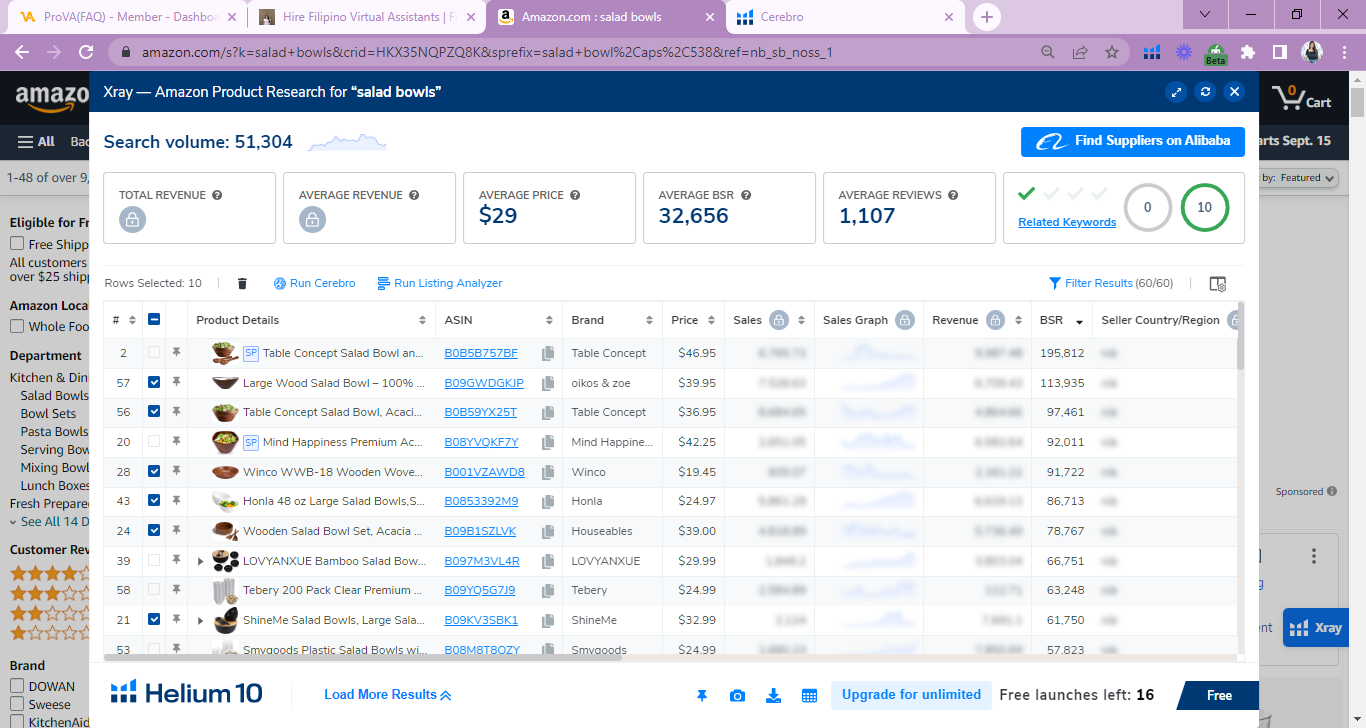Click the Amazon page vertical scrollbar
Screen dimensions: 1366x728
tap(1357, 105)
